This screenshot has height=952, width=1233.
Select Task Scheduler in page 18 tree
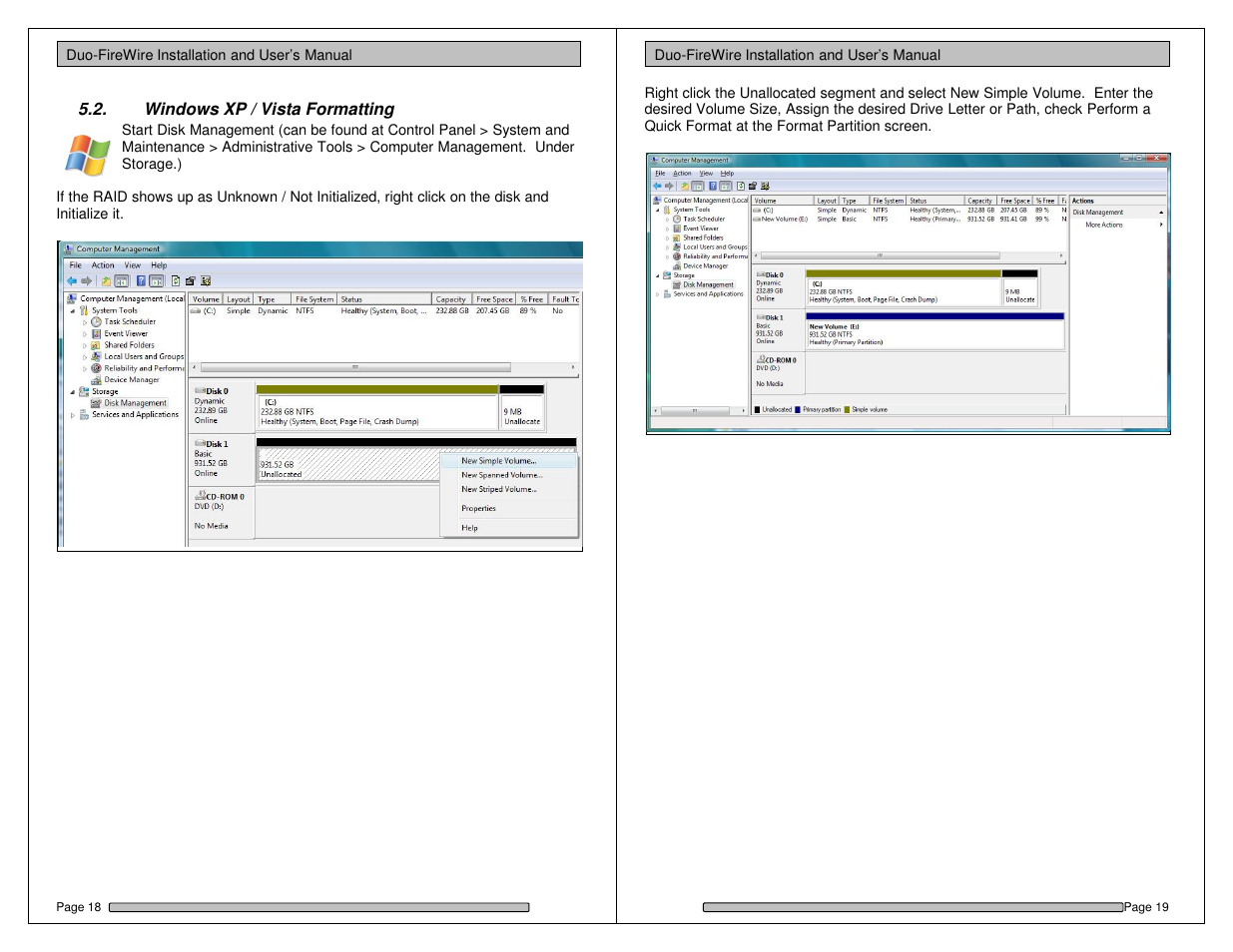[x=130, y=322]
